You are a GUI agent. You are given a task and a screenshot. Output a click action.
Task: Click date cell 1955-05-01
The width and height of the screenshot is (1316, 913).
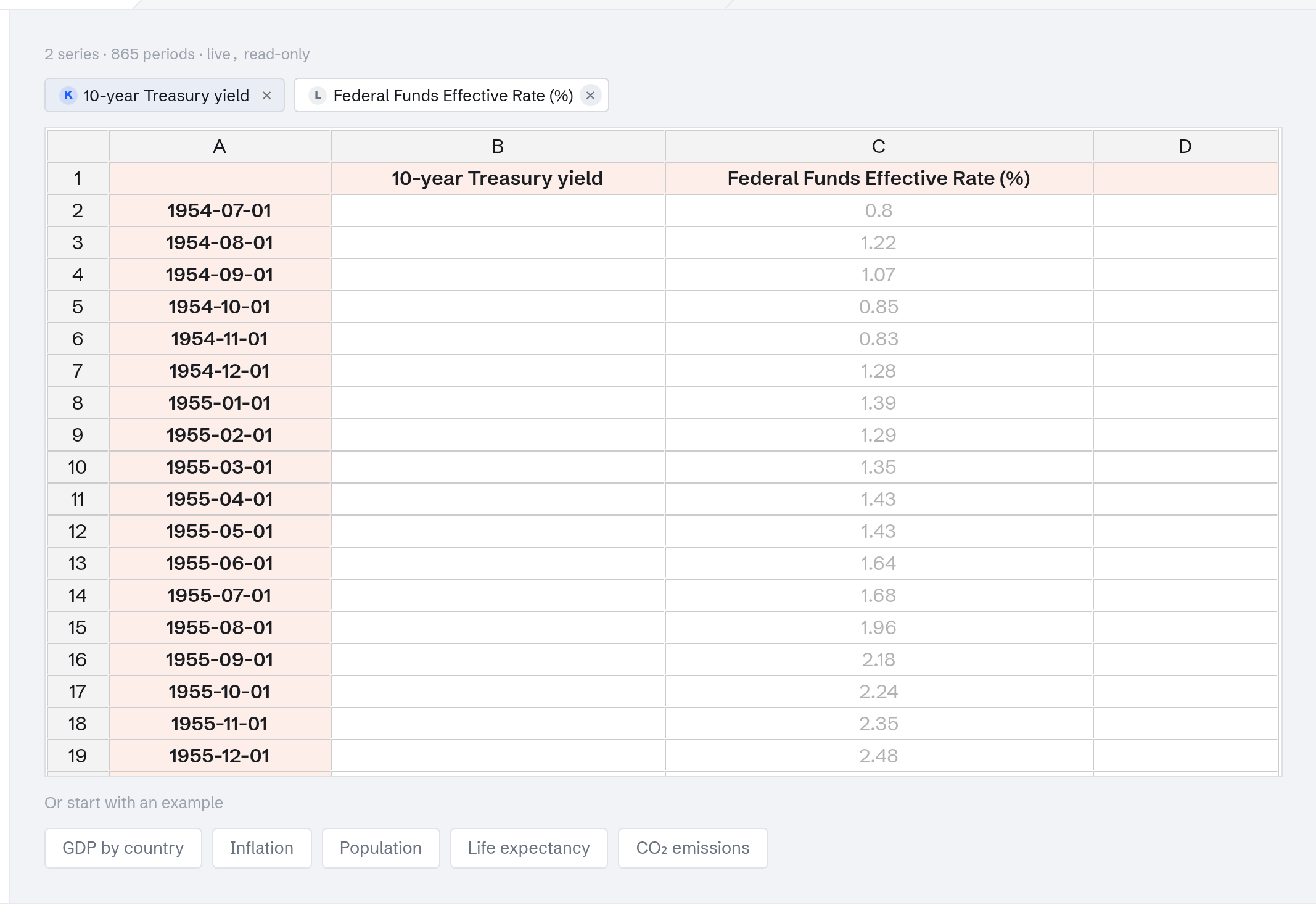[220, 532]
